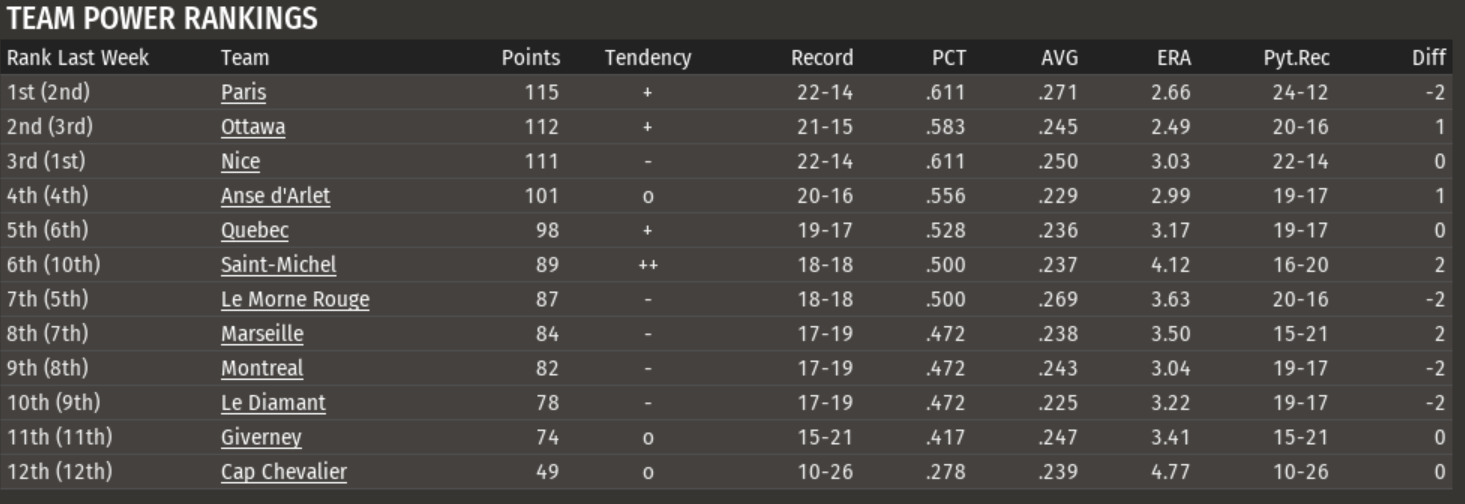Go to the Montreal team page
The image size is (1465, 504).
click(261, 368)
